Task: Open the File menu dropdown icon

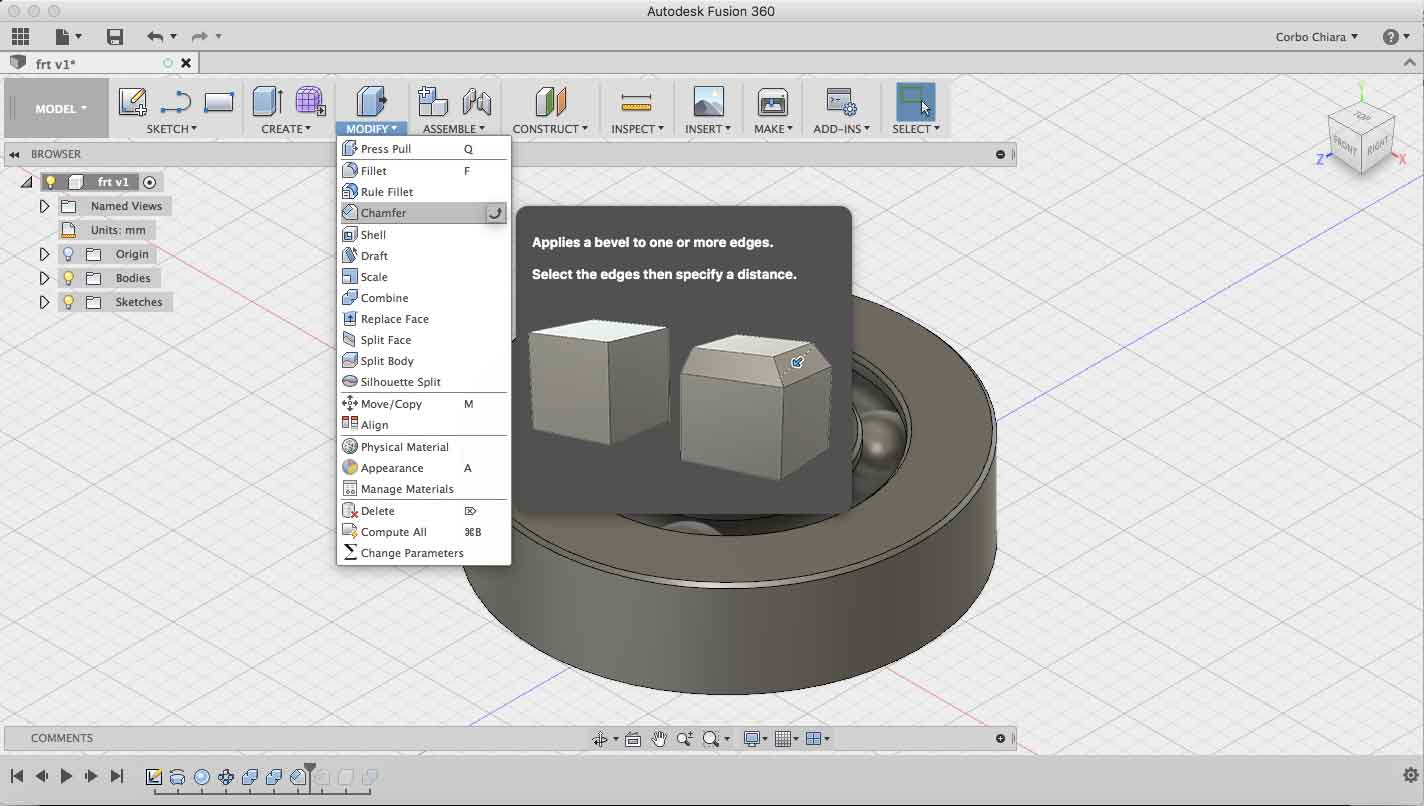Action: [68, 37]
